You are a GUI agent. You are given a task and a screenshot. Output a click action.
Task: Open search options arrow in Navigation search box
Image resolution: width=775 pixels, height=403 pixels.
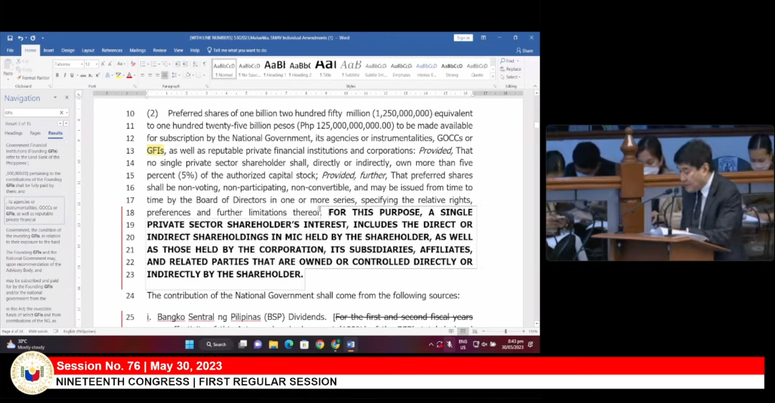[67, 113]
